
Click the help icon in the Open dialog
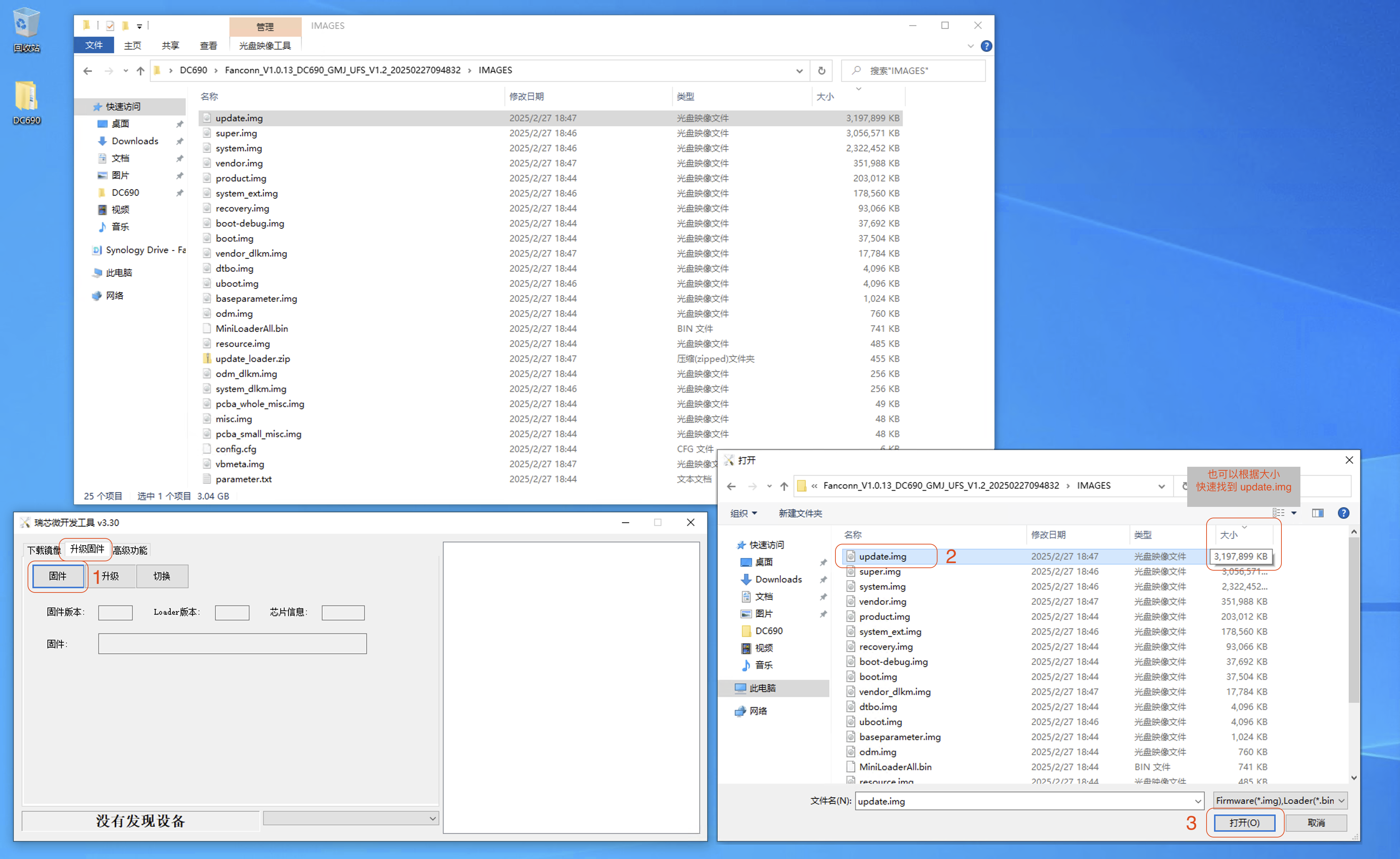pyautogui.click(x=1343, y=513)
